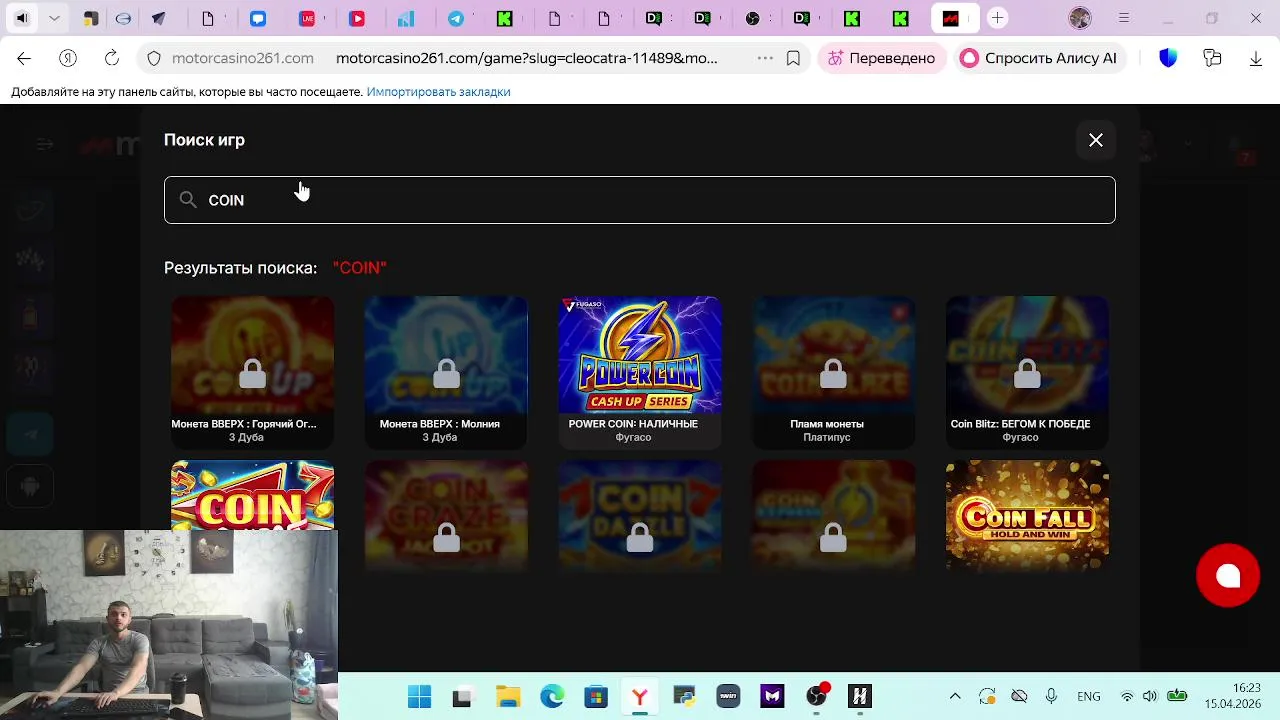Switch to the Telegram tab
The width and height of the screenshot is (1280, 720).
click(456, 18)
